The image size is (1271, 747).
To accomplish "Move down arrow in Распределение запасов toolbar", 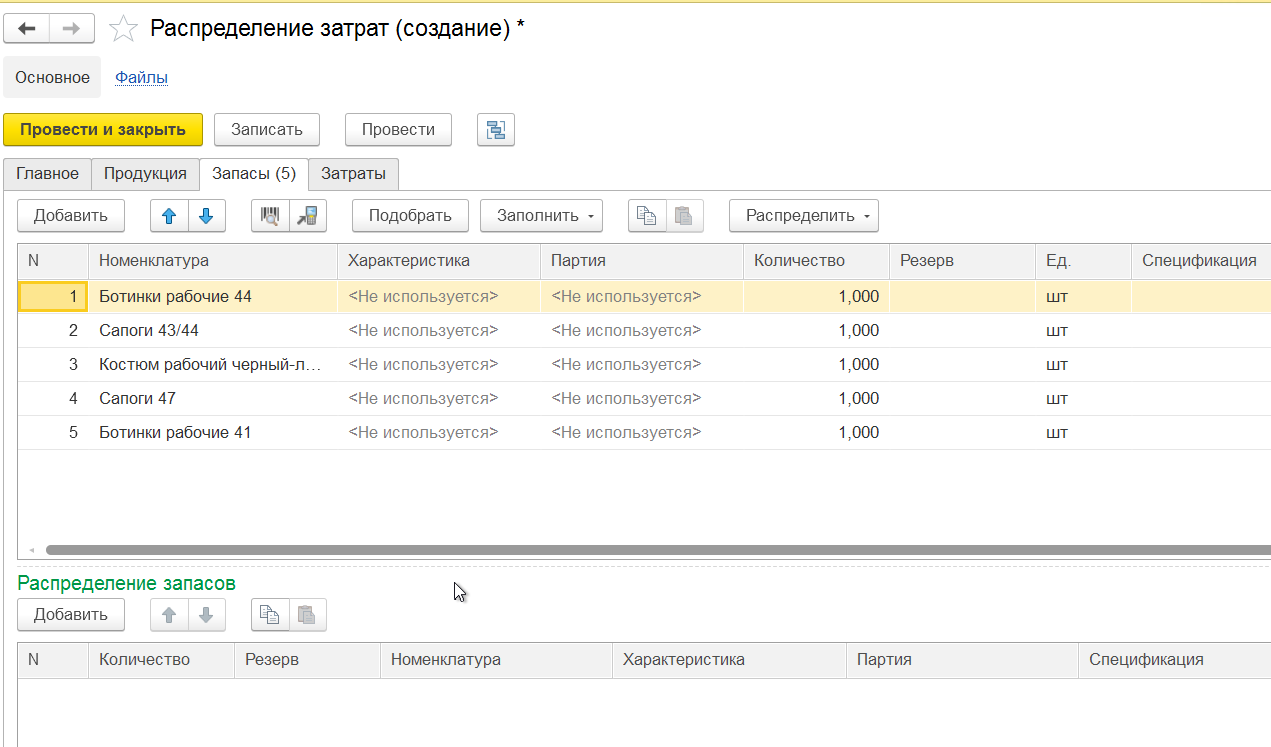I will click(206, 614).
